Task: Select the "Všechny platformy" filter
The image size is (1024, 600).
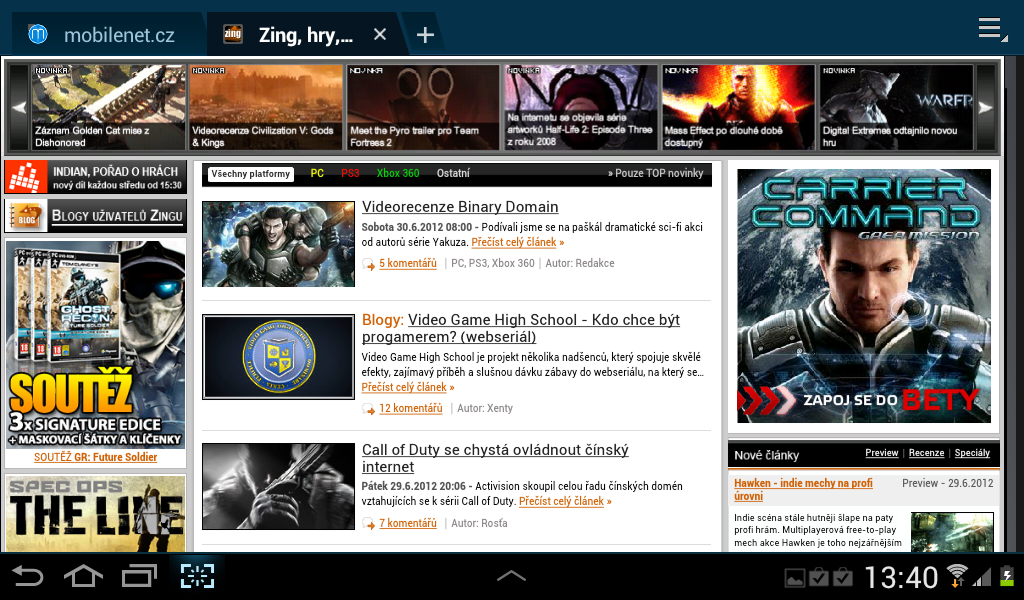Action: (x=249, y=173)
